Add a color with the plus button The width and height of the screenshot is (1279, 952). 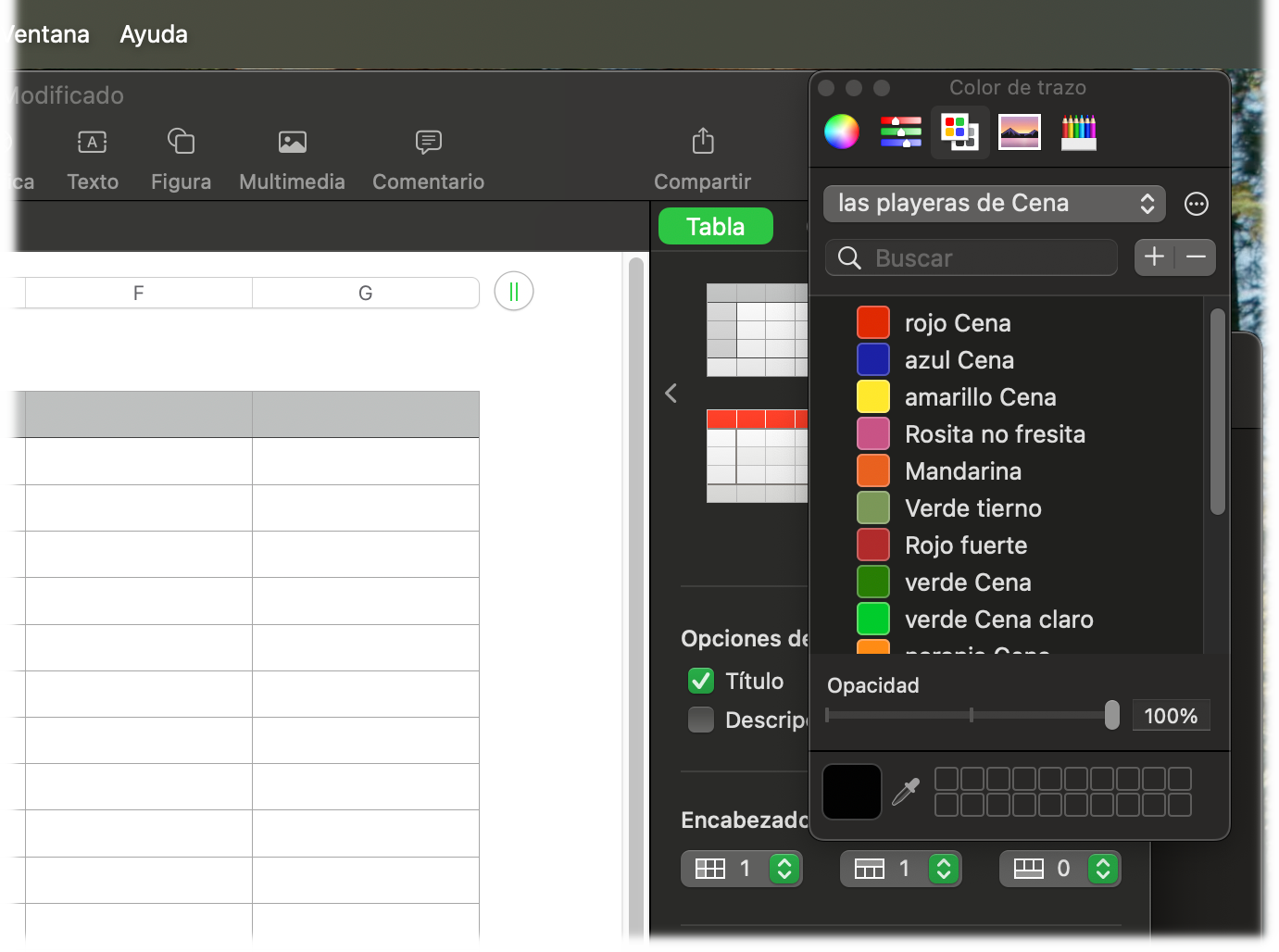[x=1154, y=257]
